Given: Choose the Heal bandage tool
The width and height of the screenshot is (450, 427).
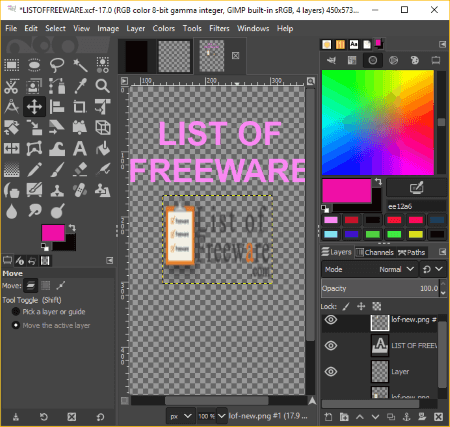Looking at the screenshot, I should (80, 190).
